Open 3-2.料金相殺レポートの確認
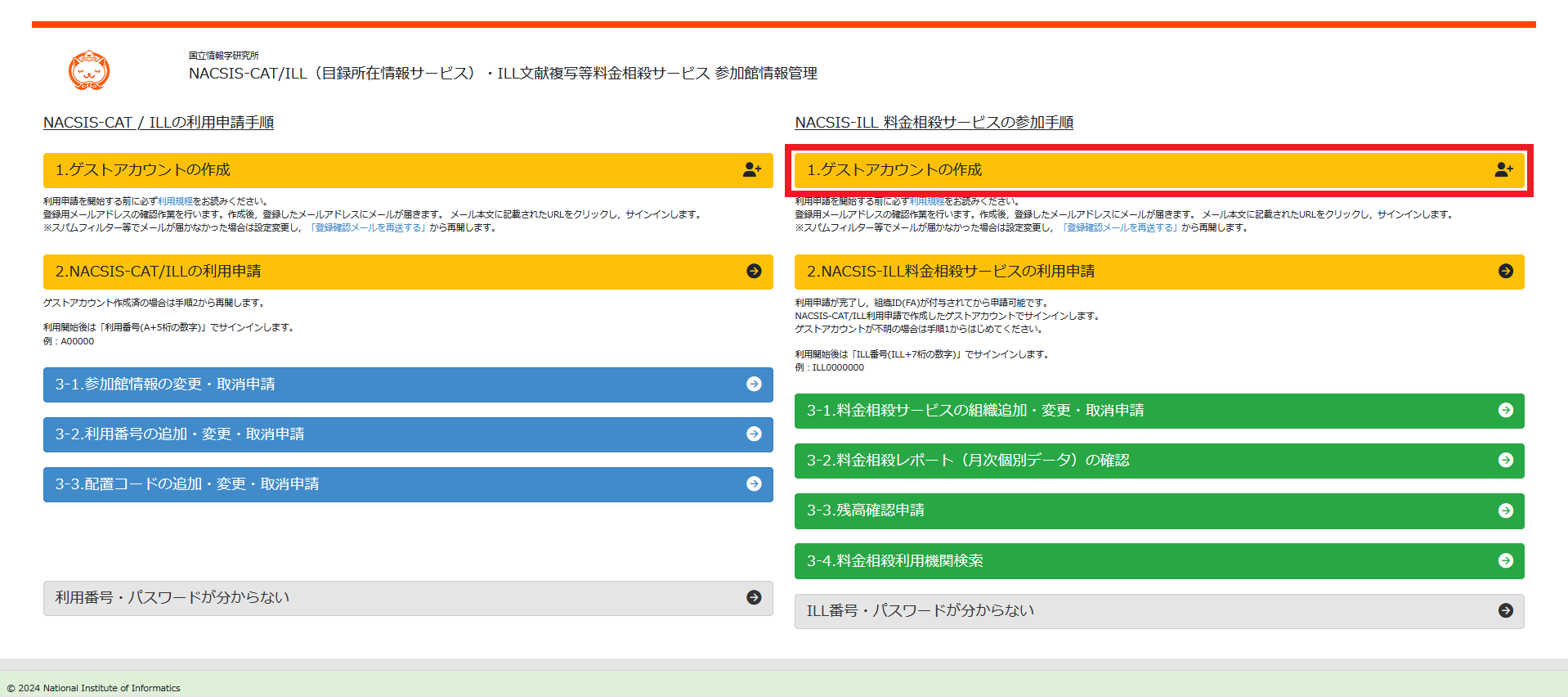This screenshot has width=1568, height=697. [x=1159, y=461]
